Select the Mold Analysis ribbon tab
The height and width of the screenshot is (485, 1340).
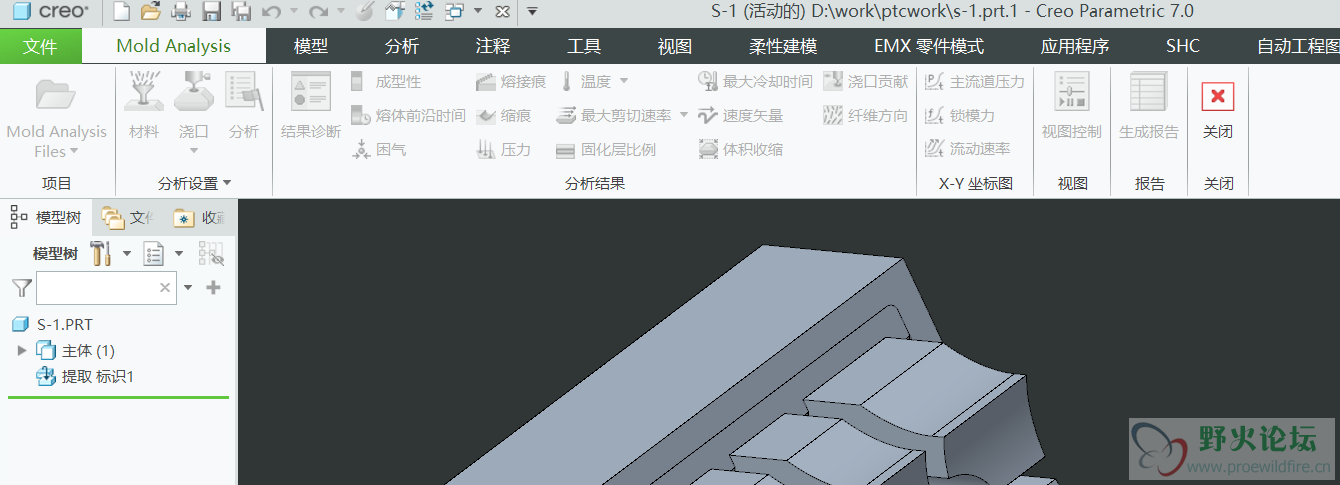point(174,46)
